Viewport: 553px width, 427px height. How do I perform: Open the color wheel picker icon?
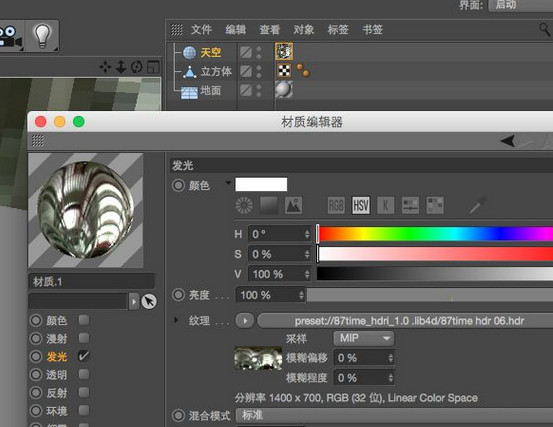[244, 205]
